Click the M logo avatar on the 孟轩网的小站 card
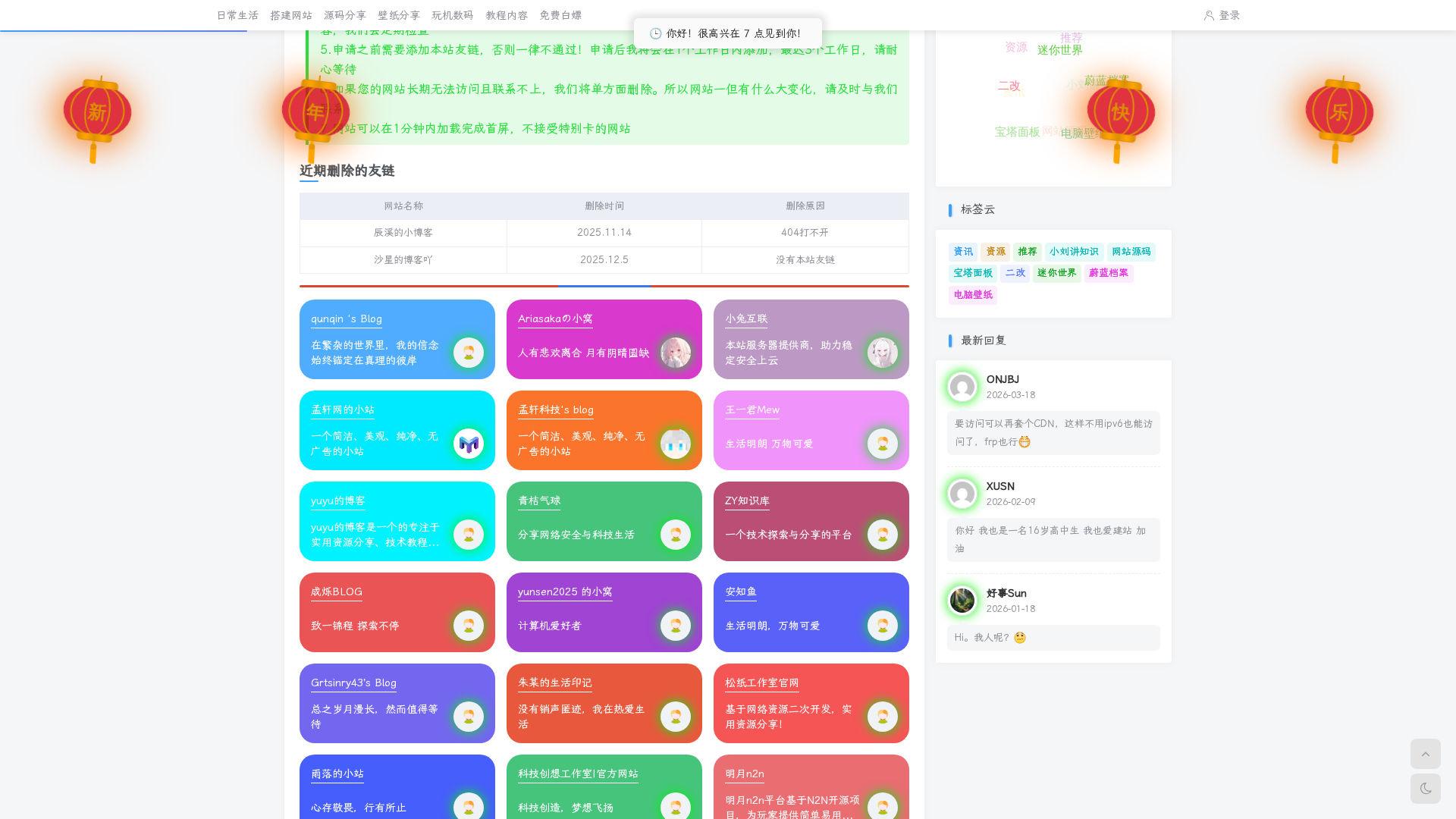This screenshot has width=1456, height=819. (x=468, y=444)
